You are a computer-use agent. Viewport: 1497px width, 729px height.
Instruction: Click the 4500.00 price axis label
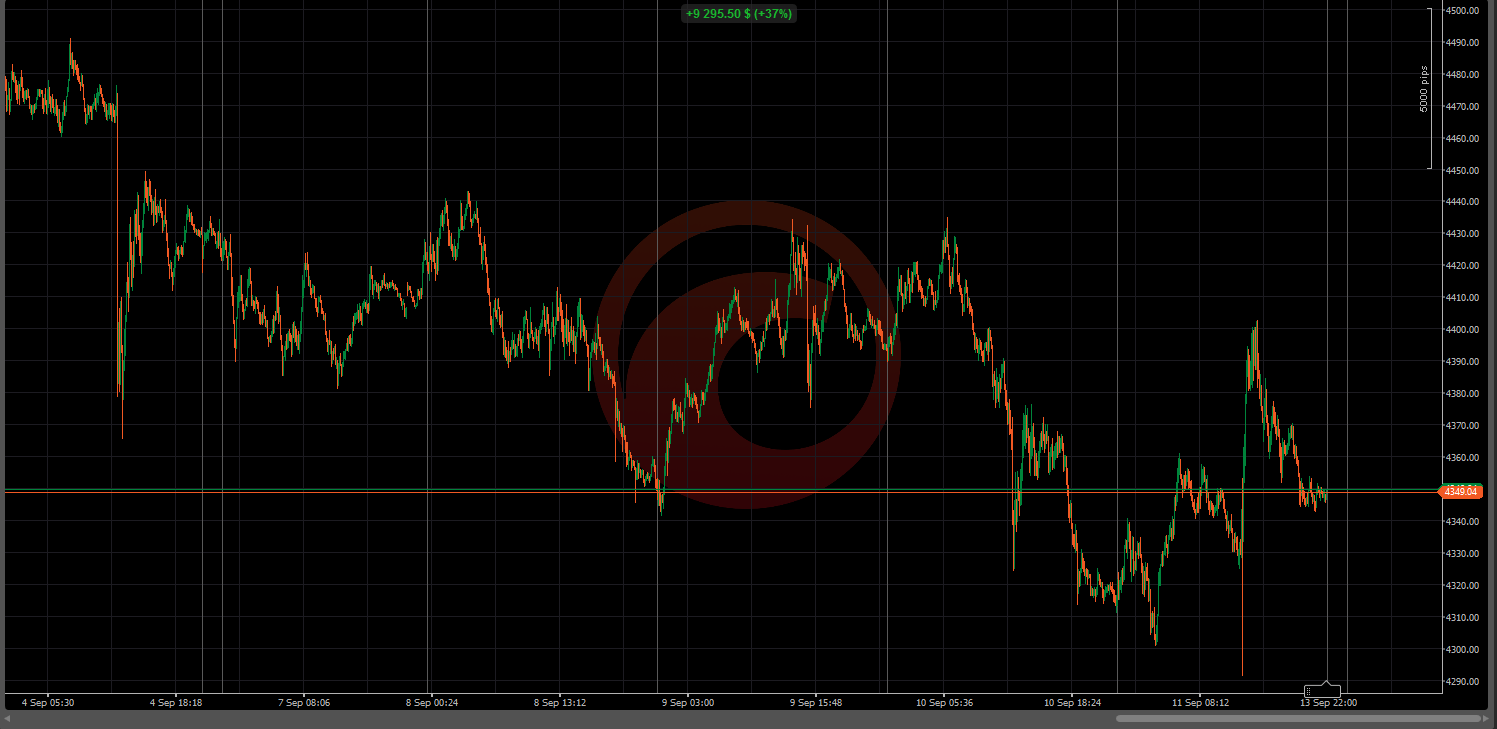coord(1462,10)
